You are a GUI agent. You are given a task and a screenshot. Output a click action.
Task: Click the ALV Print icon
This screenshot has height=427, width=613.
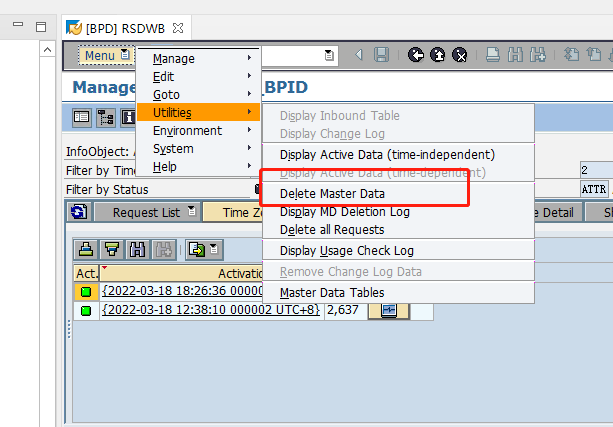point(86,249)
